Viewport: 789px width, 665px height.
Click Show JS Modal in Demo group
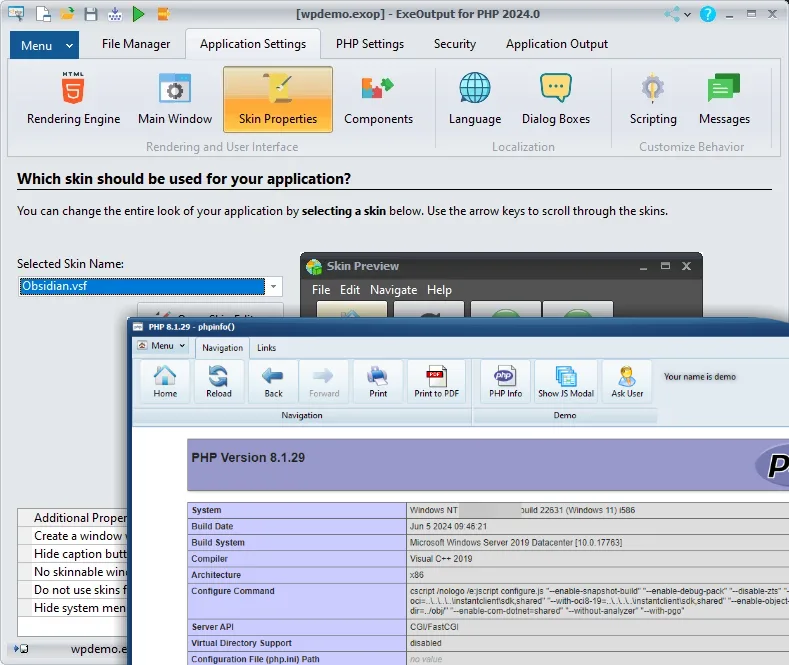pos(566,381)
